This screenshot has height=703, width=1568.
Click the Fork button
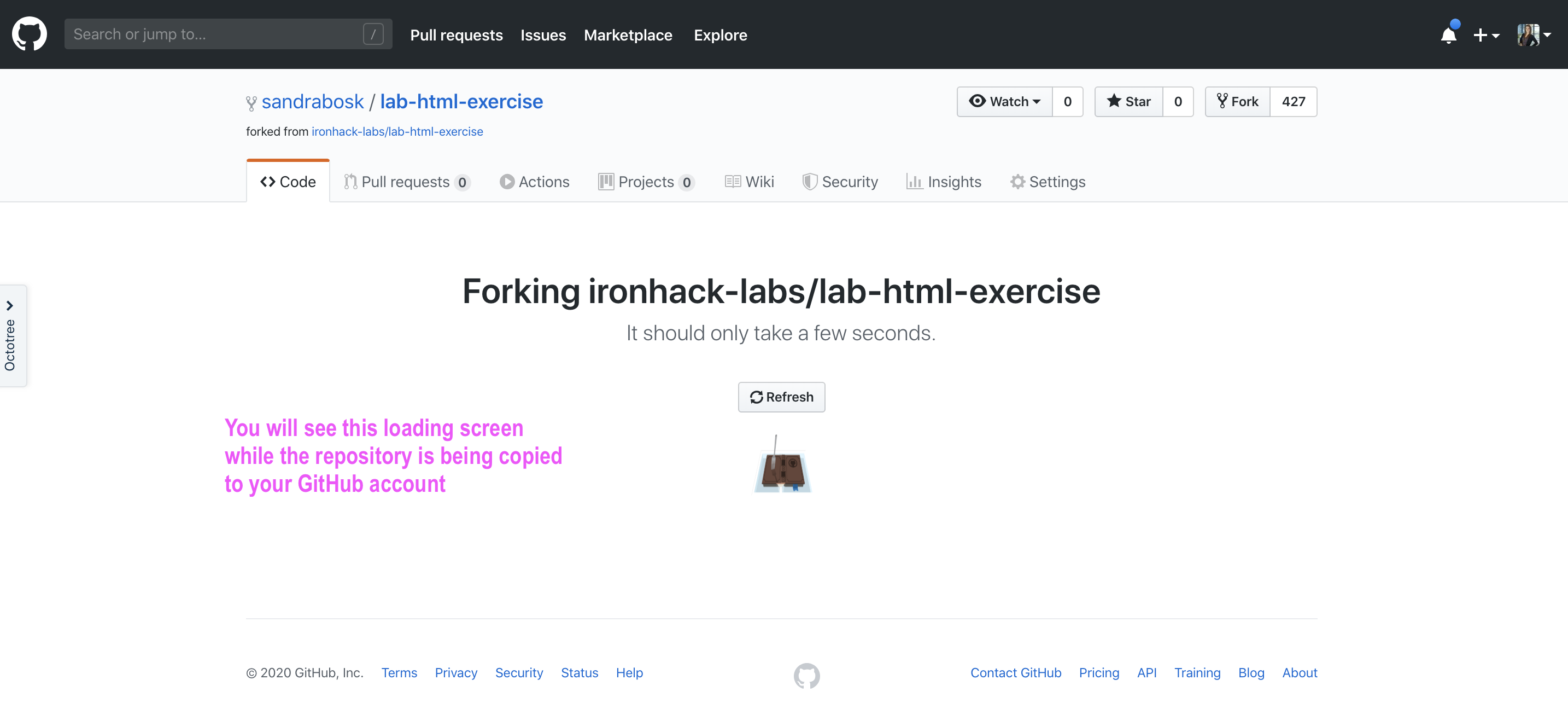(1237, 102)
